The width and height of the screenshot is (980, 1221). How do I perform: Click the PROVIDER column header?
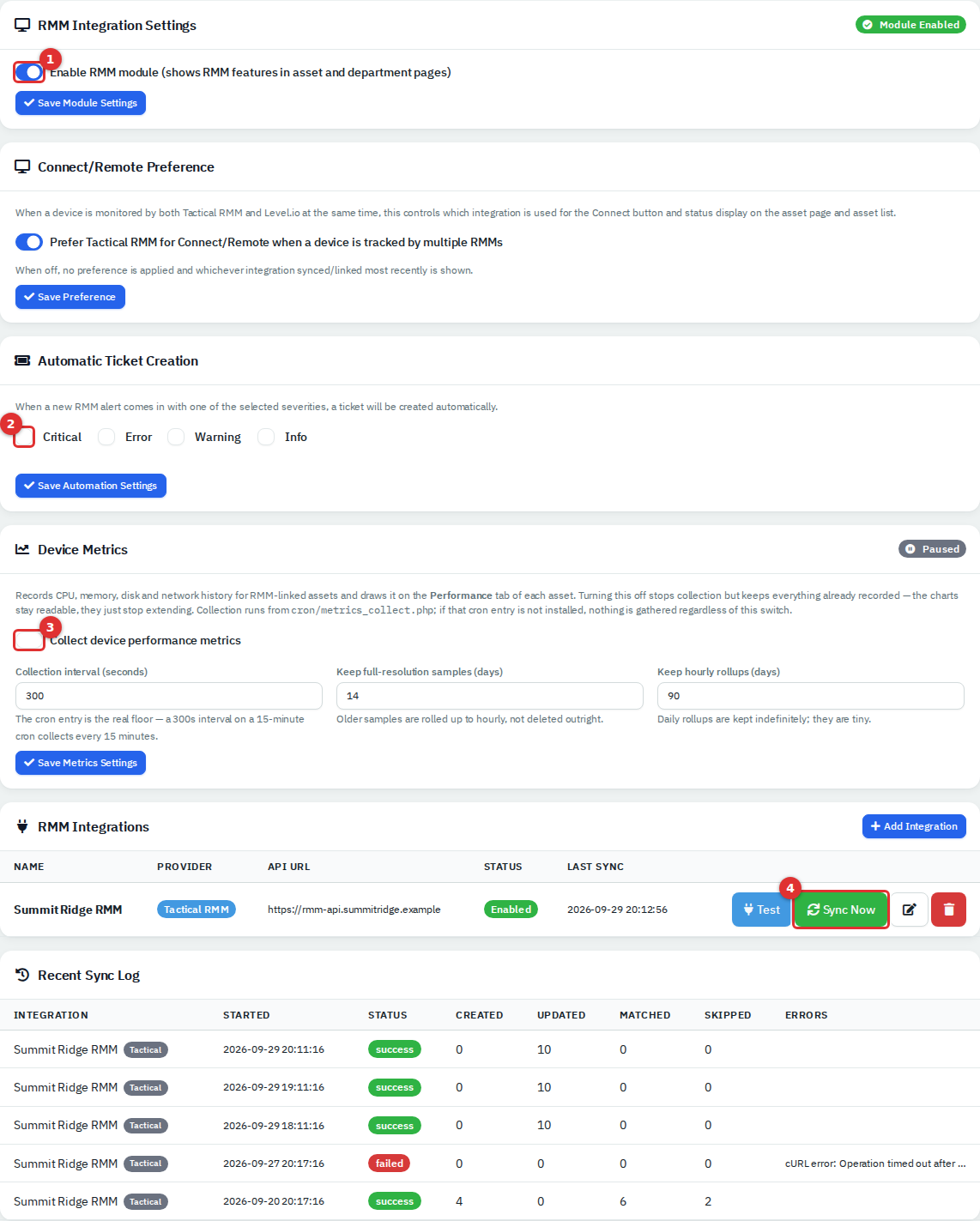pyautogui.click(x=185, y=867)
